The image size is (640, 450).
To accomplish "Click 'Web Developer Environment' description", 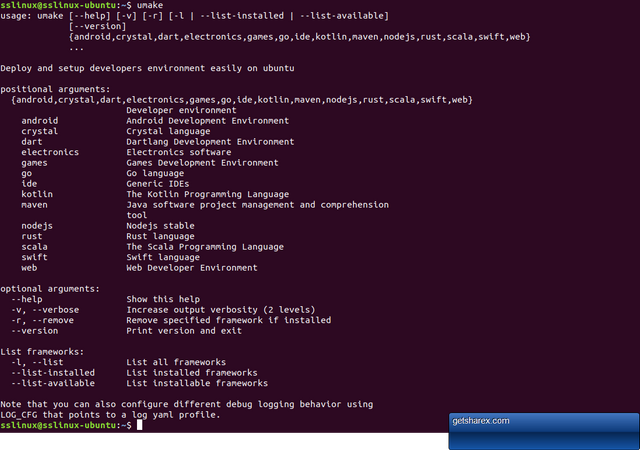I will pos(192,268).
